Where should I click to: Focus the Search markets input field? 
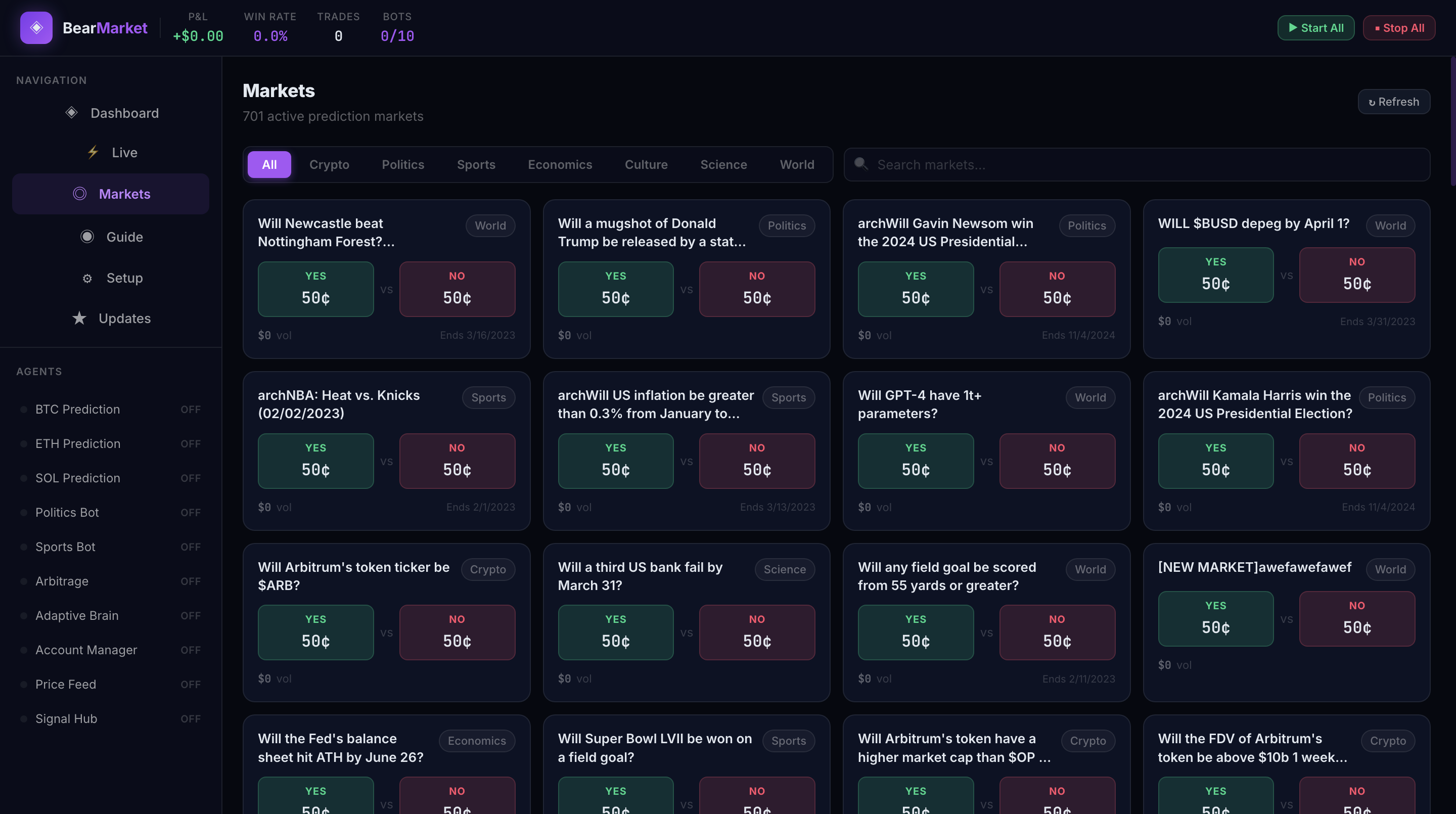1136,164
